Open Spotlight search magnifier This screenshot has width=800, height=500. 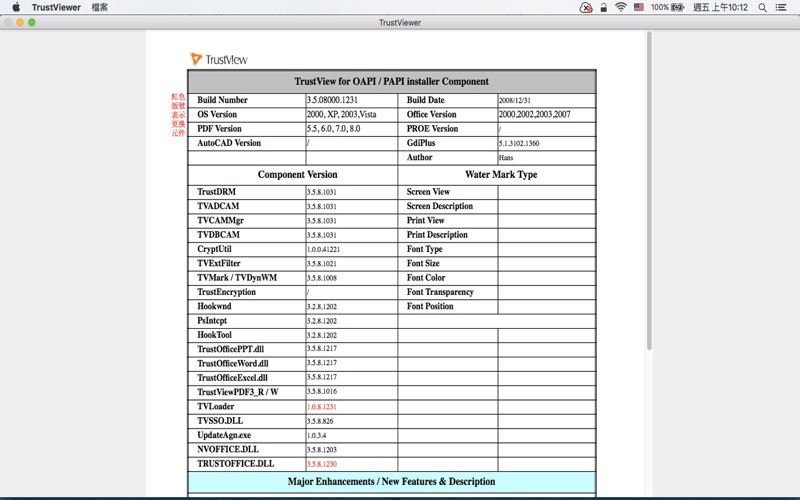tap(762, 7)
